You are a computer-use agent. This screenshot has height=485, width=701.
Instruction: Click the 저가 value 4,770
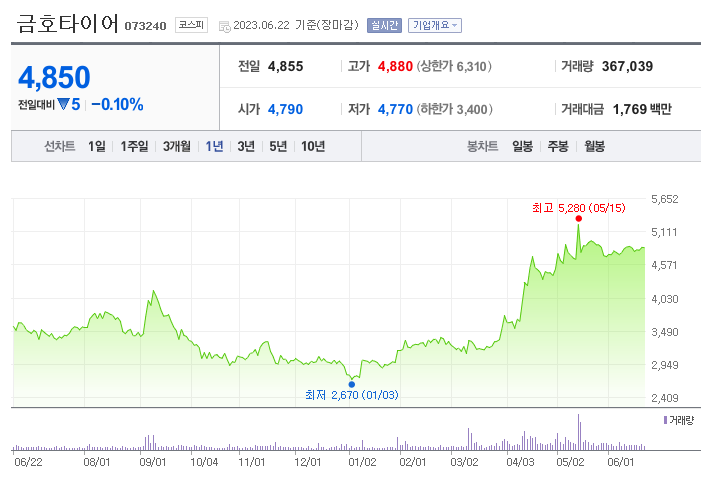click(x=395, y=109)
